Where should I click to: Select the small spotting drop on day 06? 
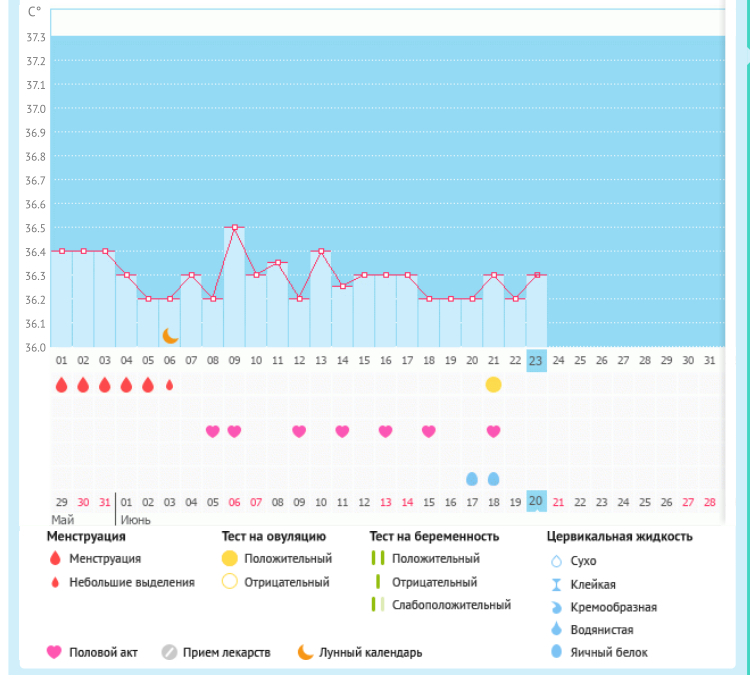(169, 385)
